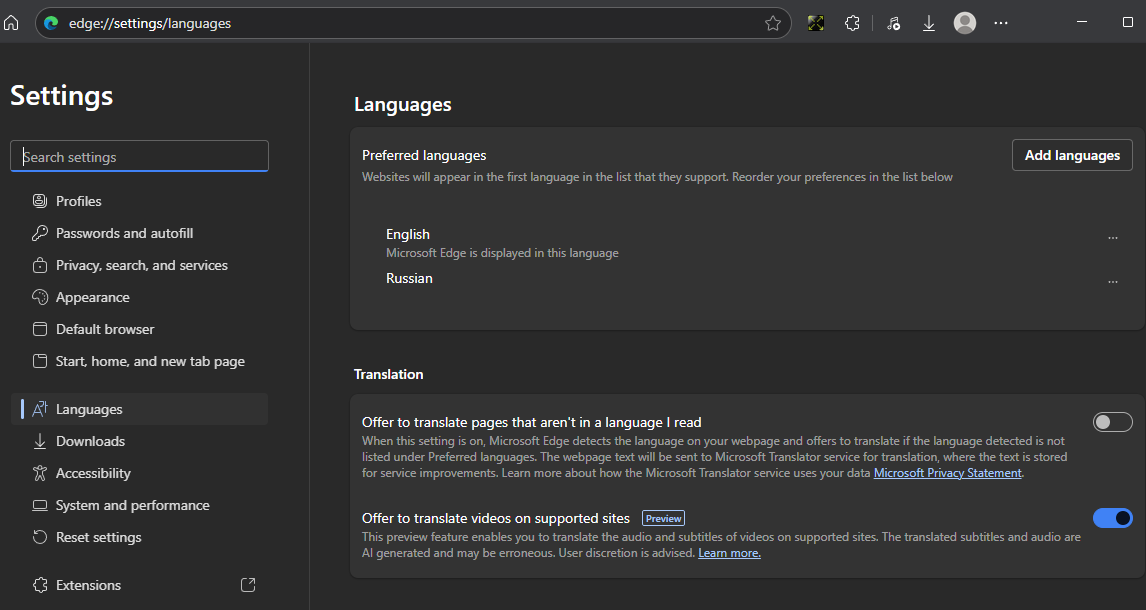Click the Start, home, and new tab page icon

click(40, 362)
